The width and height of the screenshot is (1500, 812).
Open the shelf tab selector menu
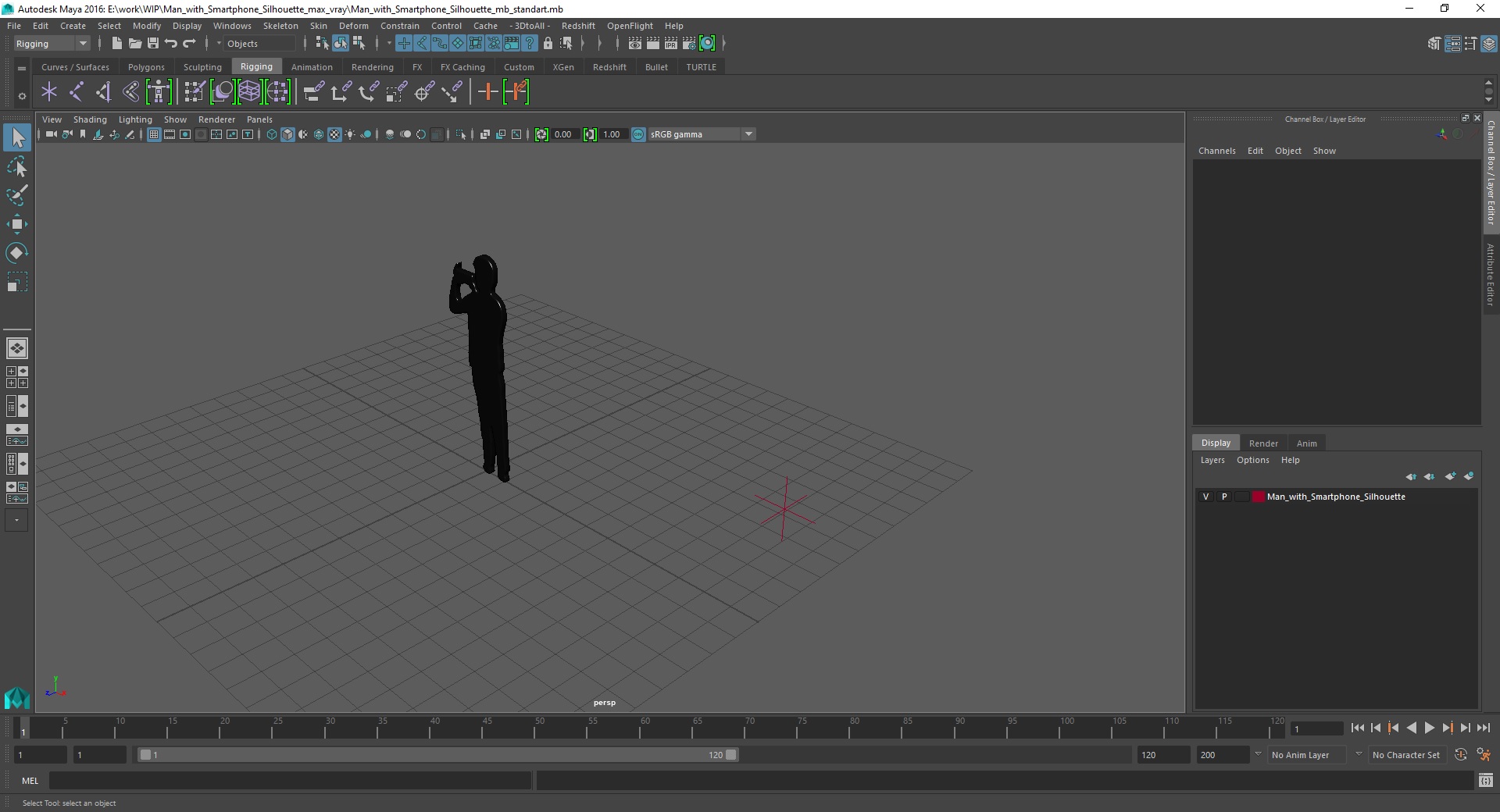(22, 68)
